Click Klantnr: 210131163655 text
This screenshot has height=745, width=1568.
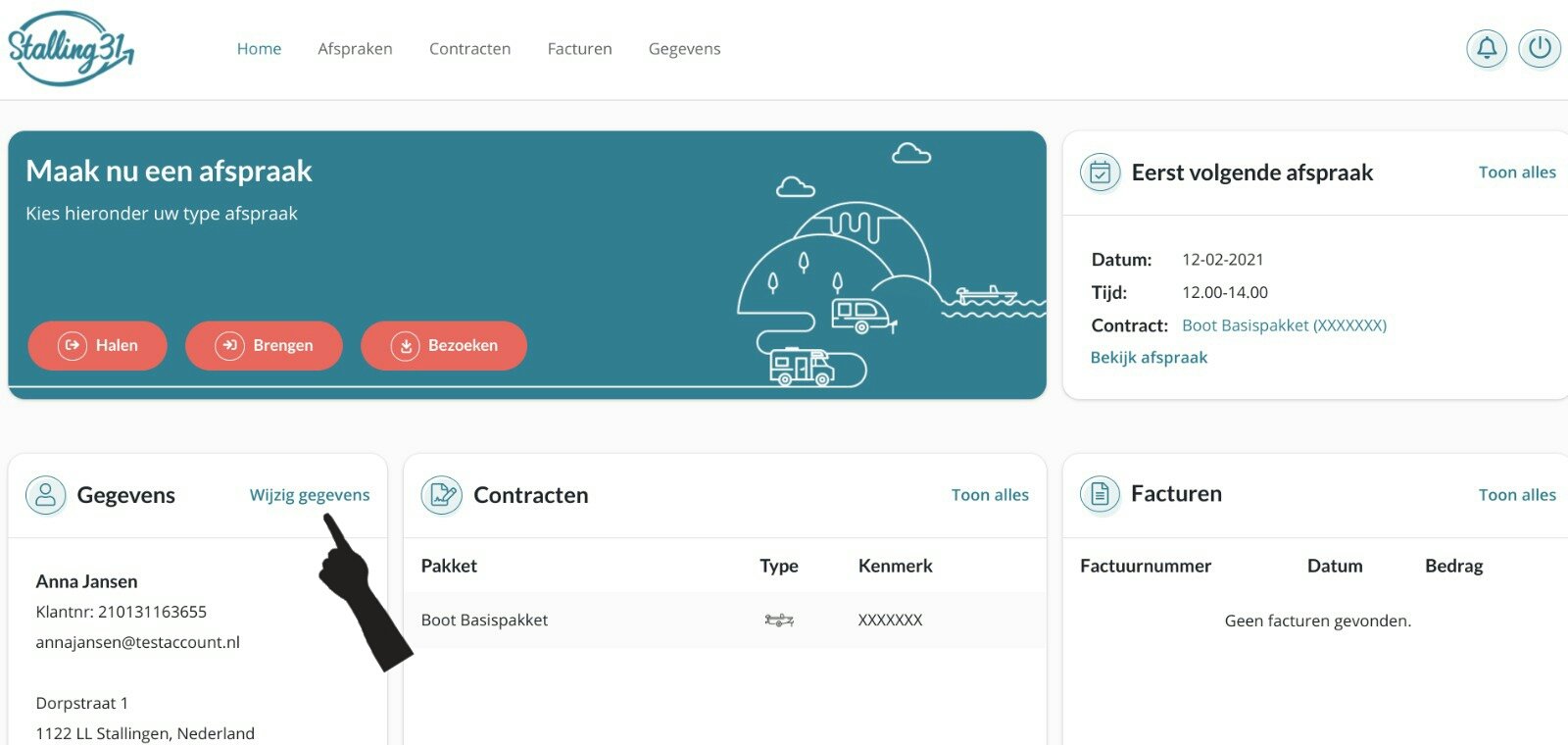point(121,612)
